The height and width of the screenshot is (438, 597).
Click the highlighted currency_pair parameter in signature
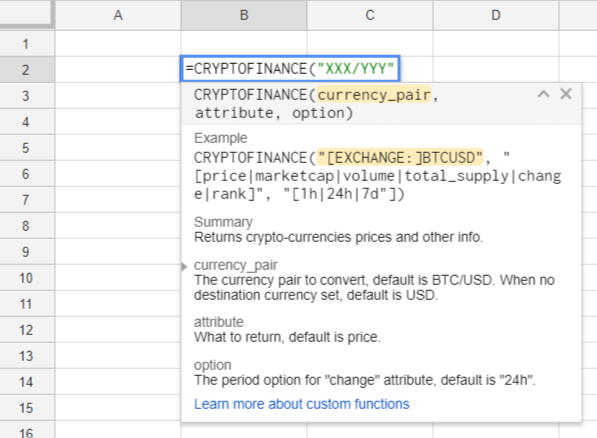(x=374, y=95)
